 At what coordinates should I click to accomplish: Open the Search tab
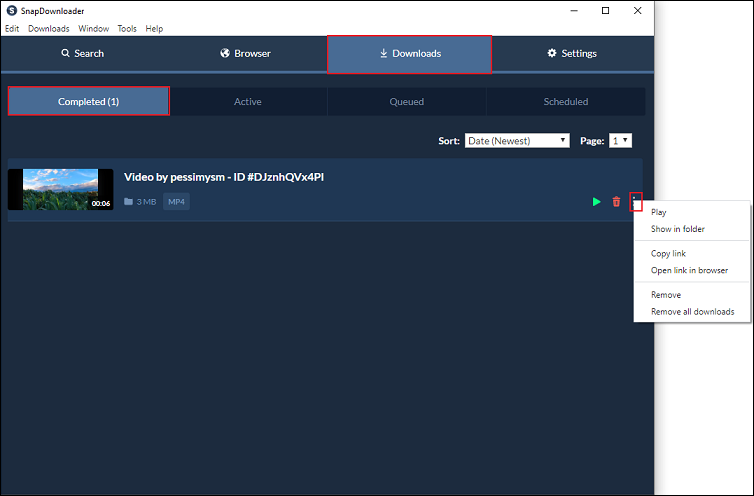[x=82, y=53]
